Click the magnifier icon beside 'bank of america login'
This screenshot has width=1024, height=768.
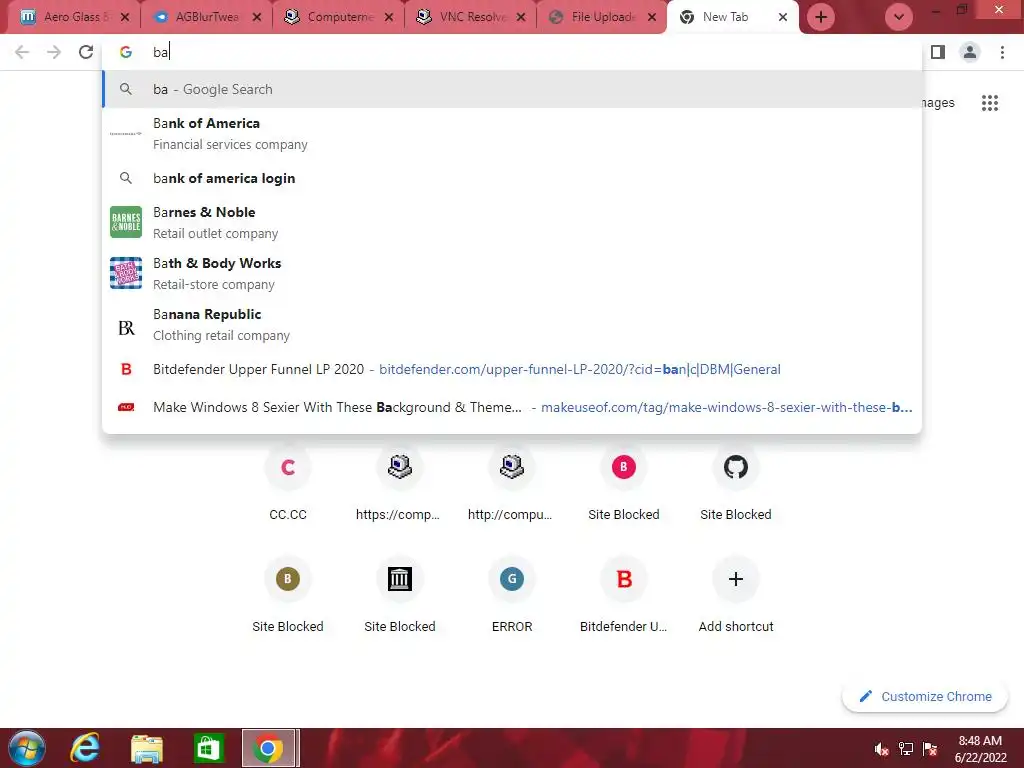click(x=126, y=178)
